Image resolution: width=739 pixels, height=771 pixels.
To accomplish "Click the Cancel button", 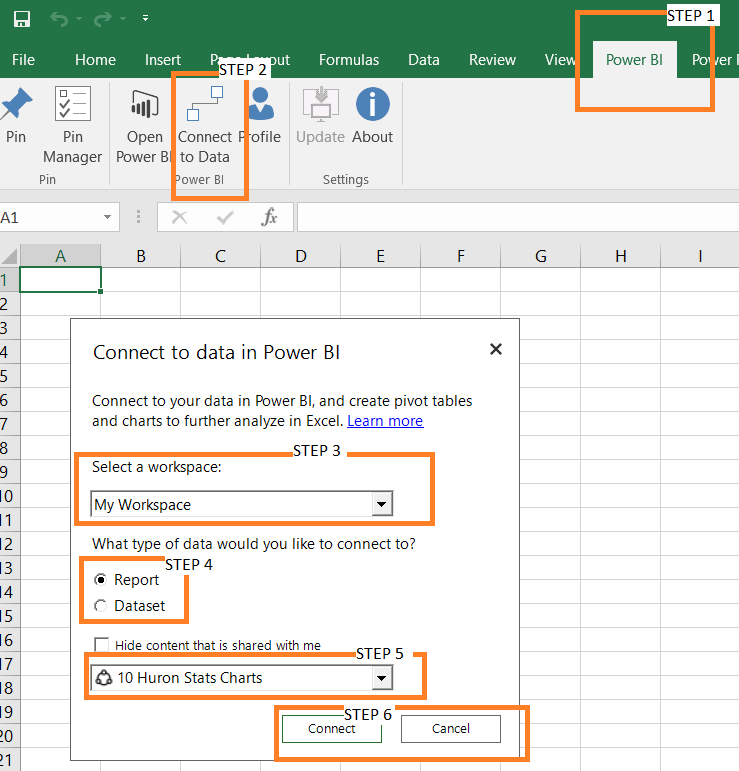I will pyautogui.click(x=451, y=728).
